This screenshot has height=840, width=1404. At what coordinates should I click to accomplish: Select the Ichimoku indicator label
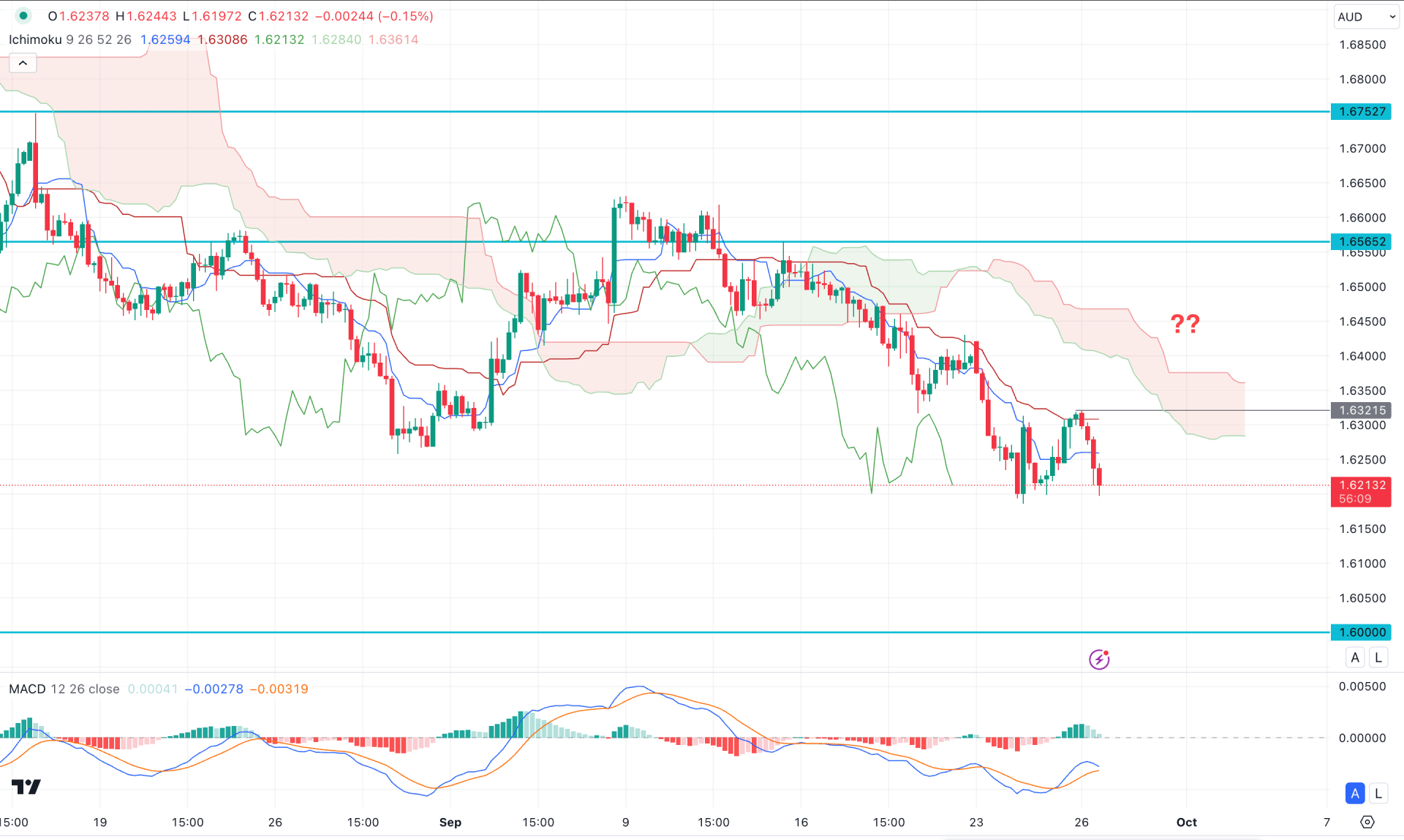point(35,39)
